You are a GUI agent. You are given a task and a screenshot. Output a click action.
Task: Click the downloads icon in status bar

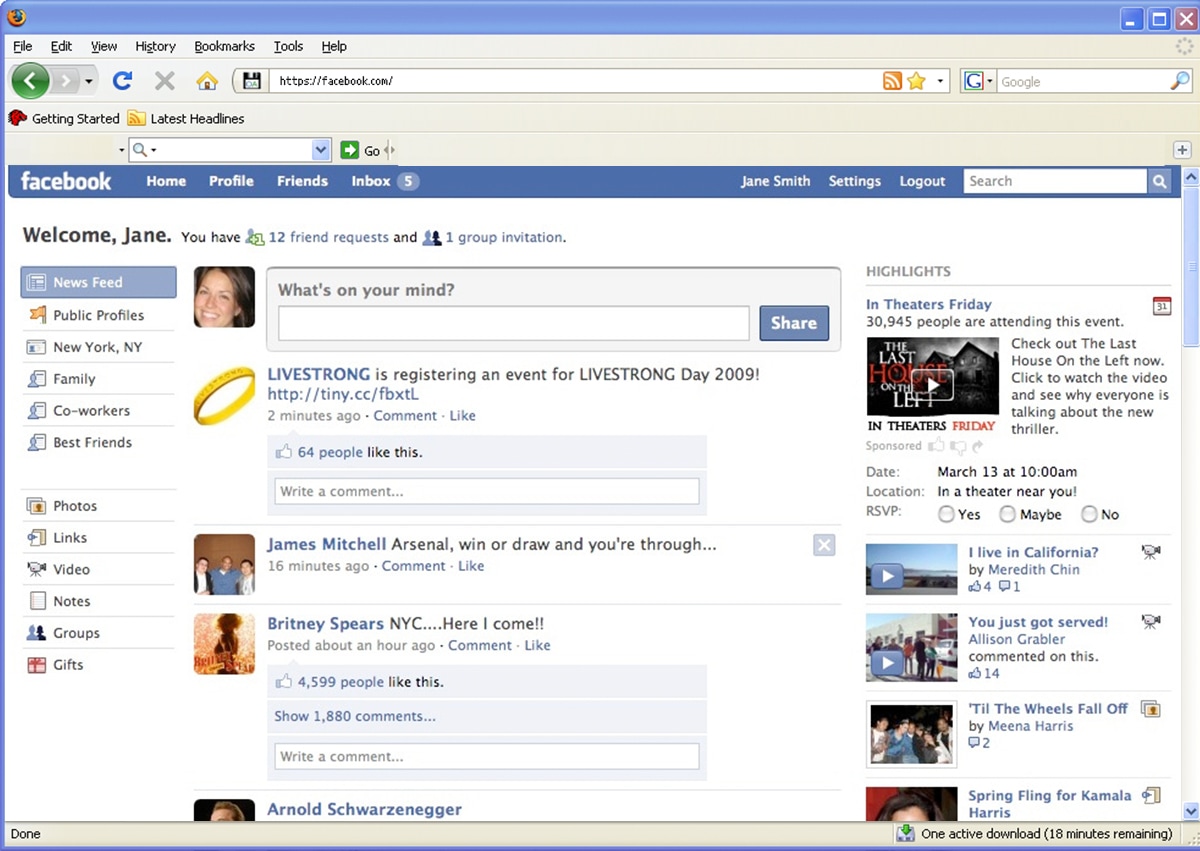pos(905,834)
